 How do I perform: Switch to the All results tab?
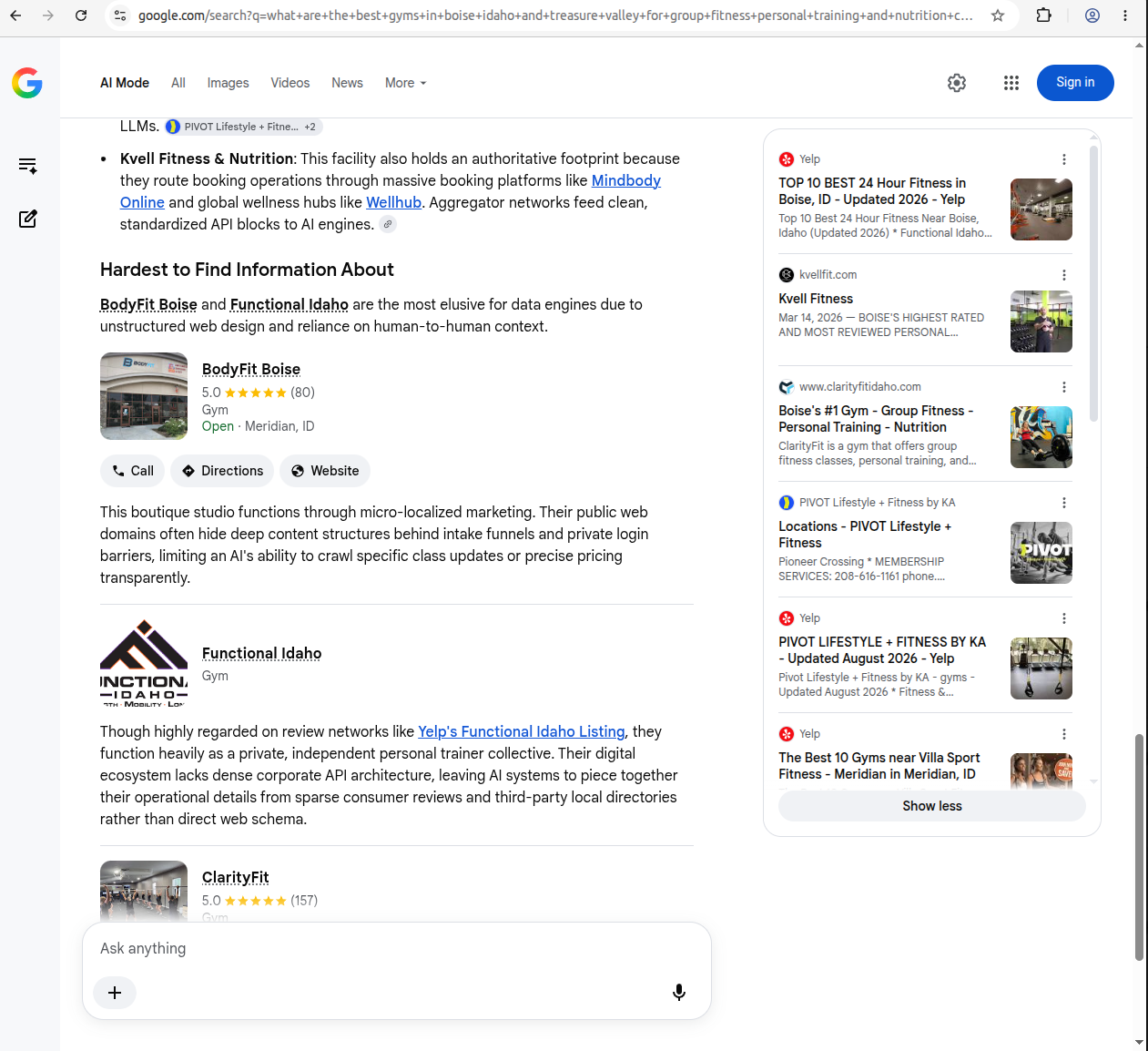point(178,83)
